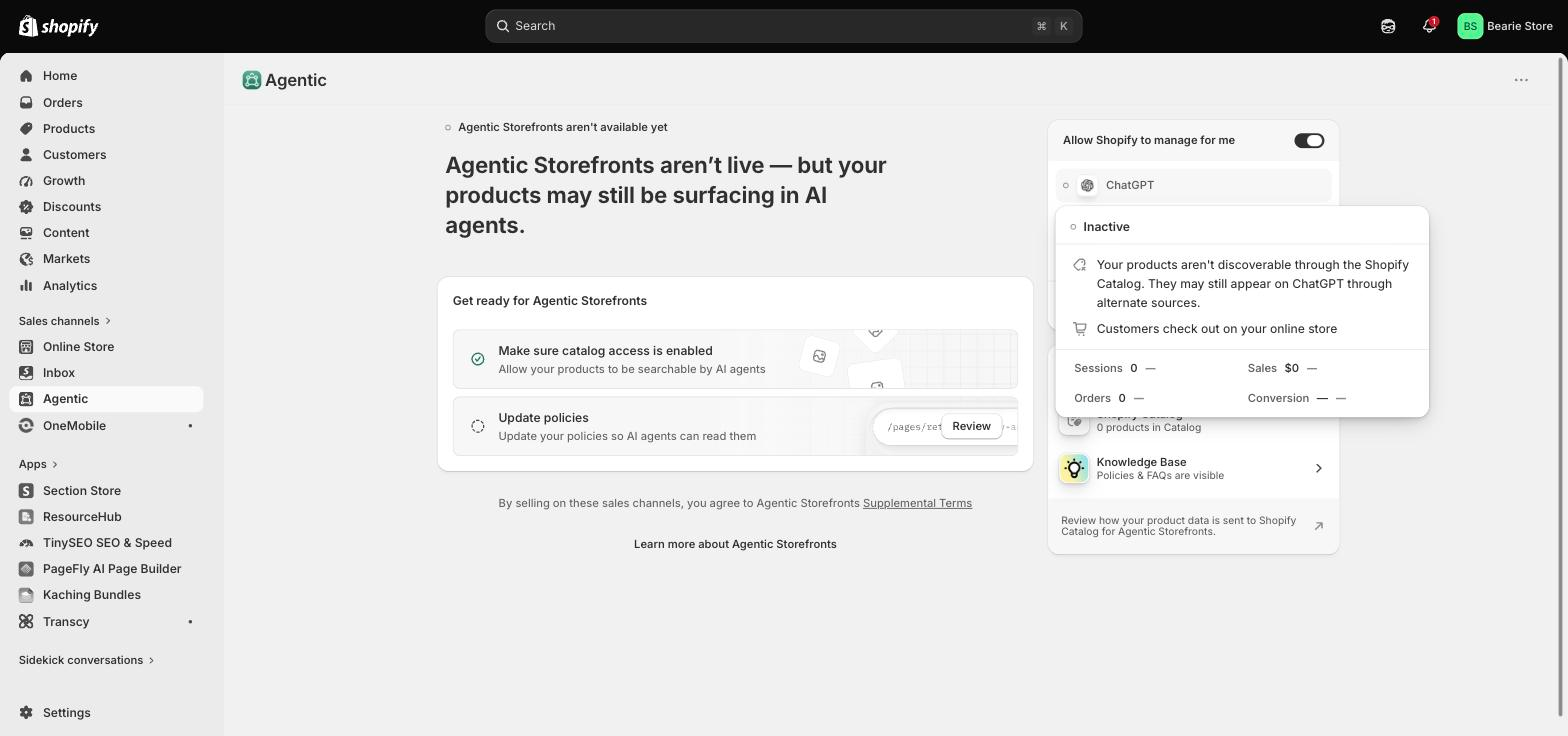
Task: Click the TinySEO app icon
Action: [26, 542]
